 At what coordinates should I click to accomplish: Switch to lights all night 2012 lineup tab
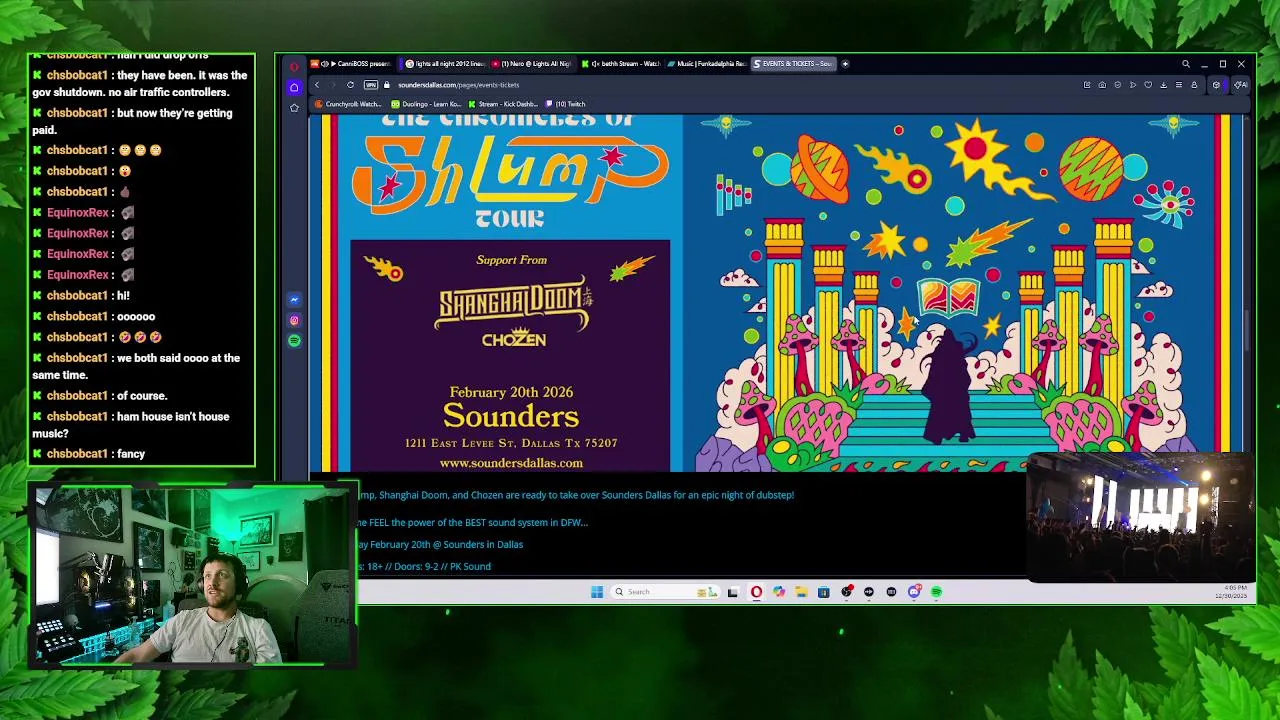click(x=445, y=64)
